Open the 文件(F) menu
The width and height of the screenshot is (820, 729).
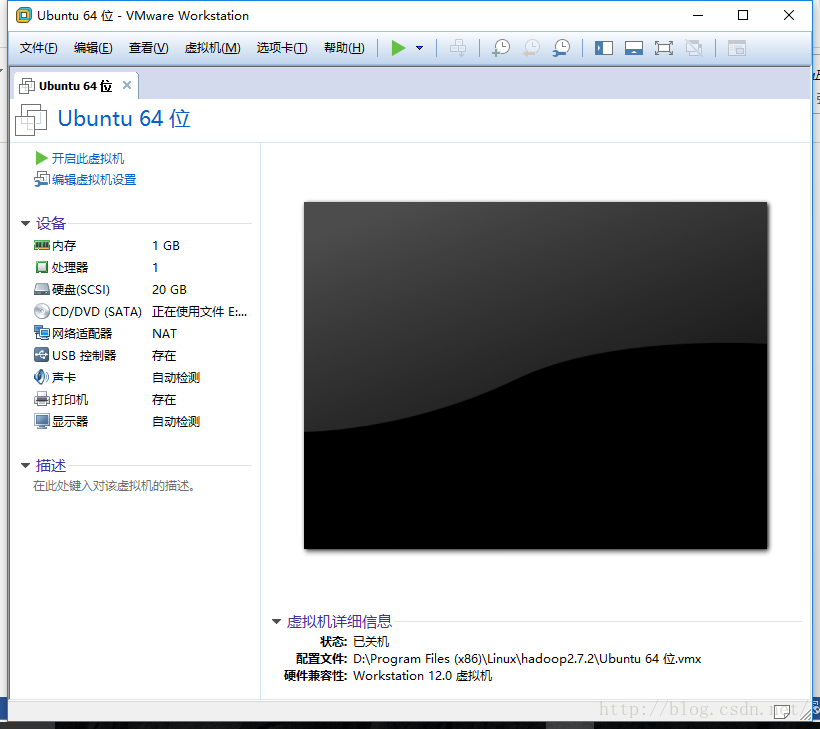click(x=38, y=48)
